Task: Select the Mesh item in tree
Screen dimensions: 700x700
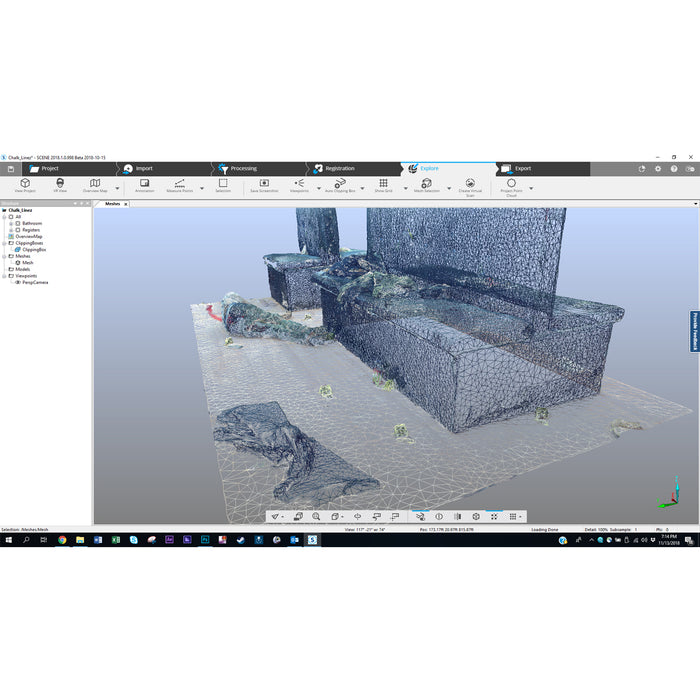Action: (x=28, y=263)
